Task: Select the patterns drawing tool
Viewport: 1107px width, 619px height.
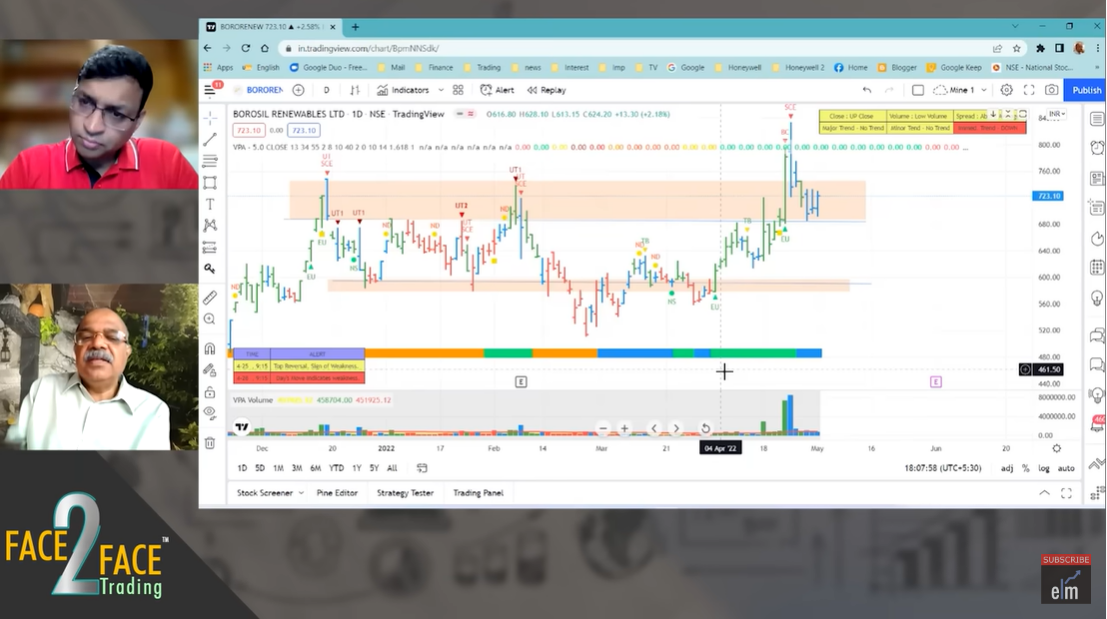Action: pos(210,225)
